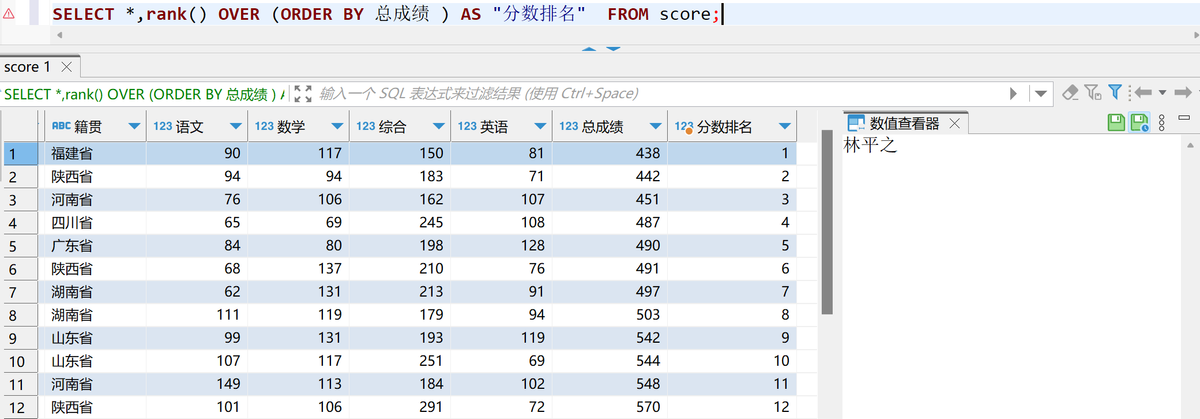
Task: Select 综合 cell with value 245
Action: coord(400,222)
